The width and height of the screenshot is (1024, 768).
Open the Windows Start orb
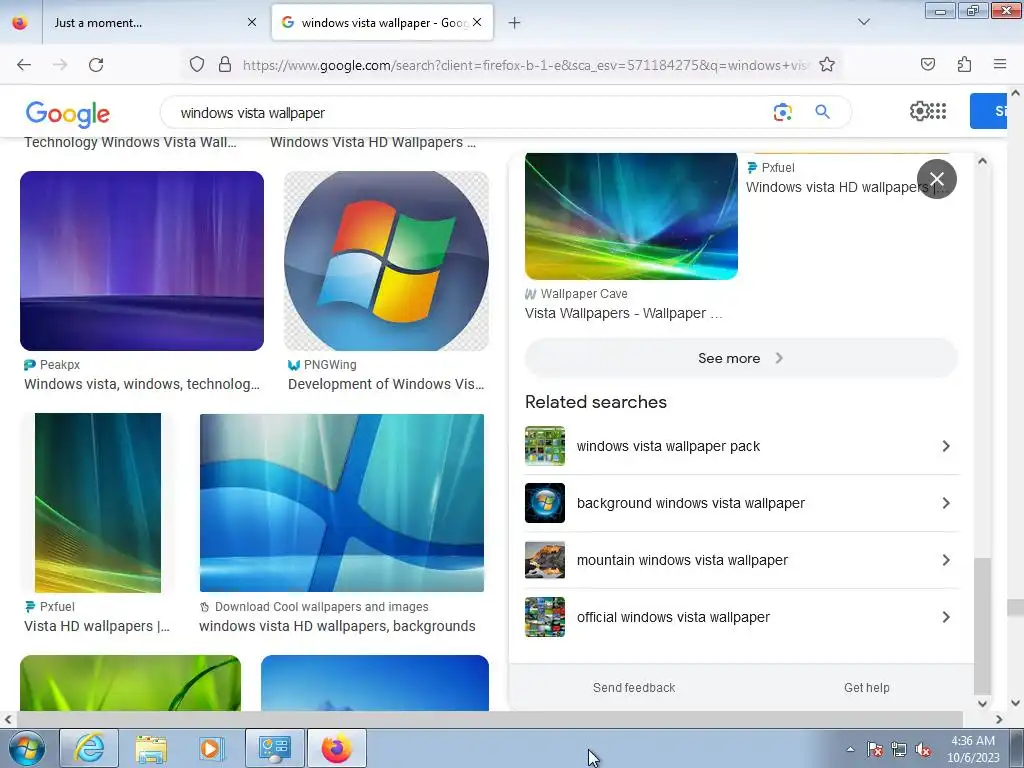(27, 748)
